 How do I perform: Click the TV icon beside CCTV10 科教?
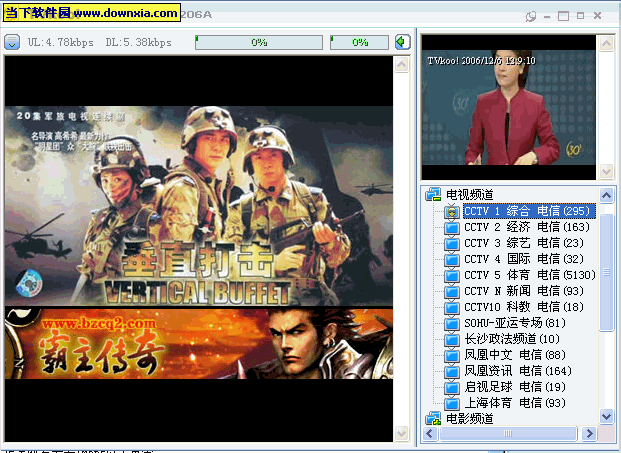click(x=452, y=308)
